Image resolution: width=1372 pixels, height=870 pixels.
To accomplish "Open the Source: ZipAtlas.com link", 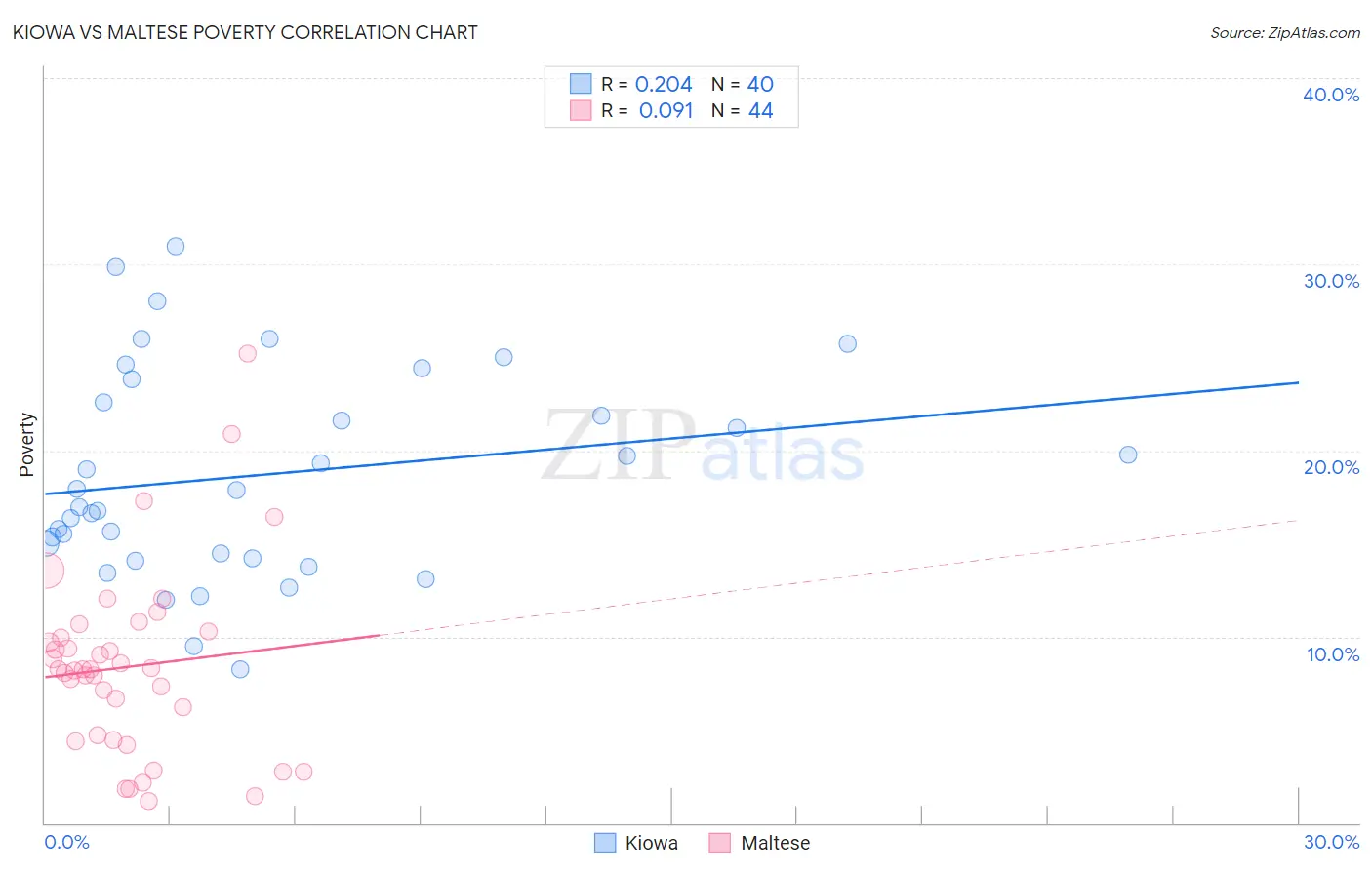I will 1285,32.
